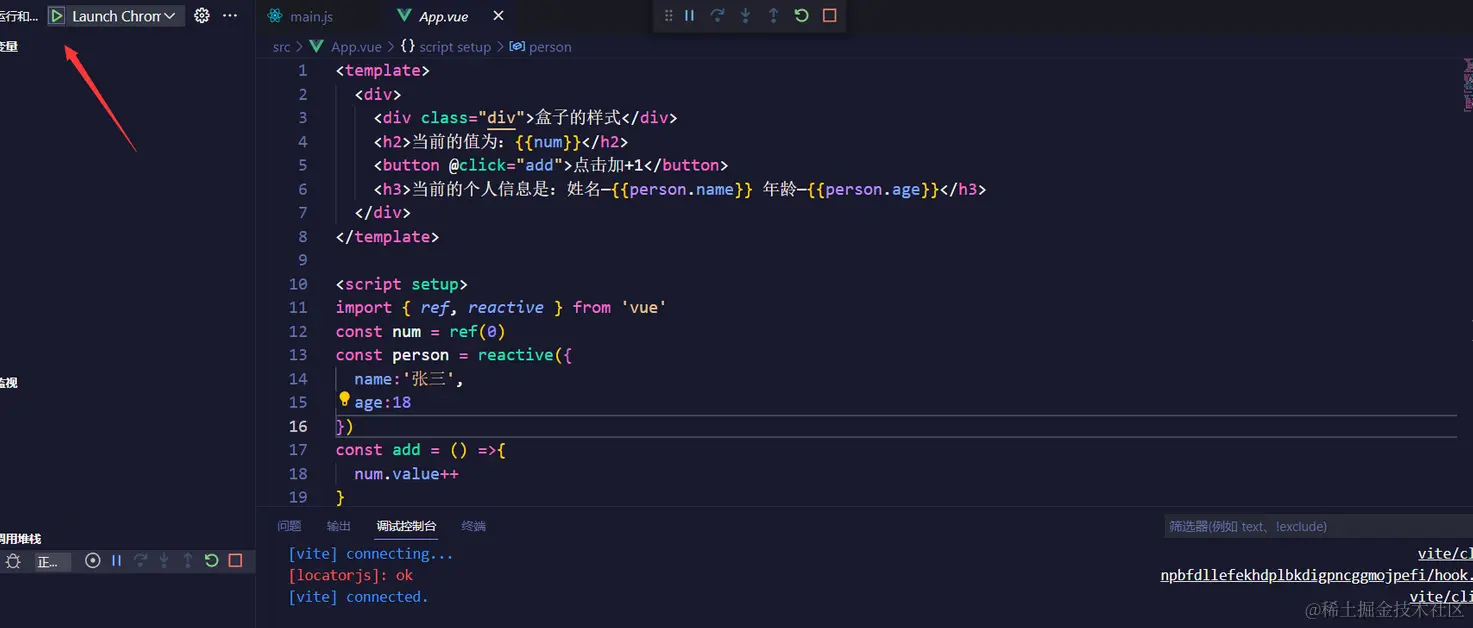This screenshot has width=1473, height=628.
Task: Restart session from the call stack toolbar
Action: coord(211,561)
